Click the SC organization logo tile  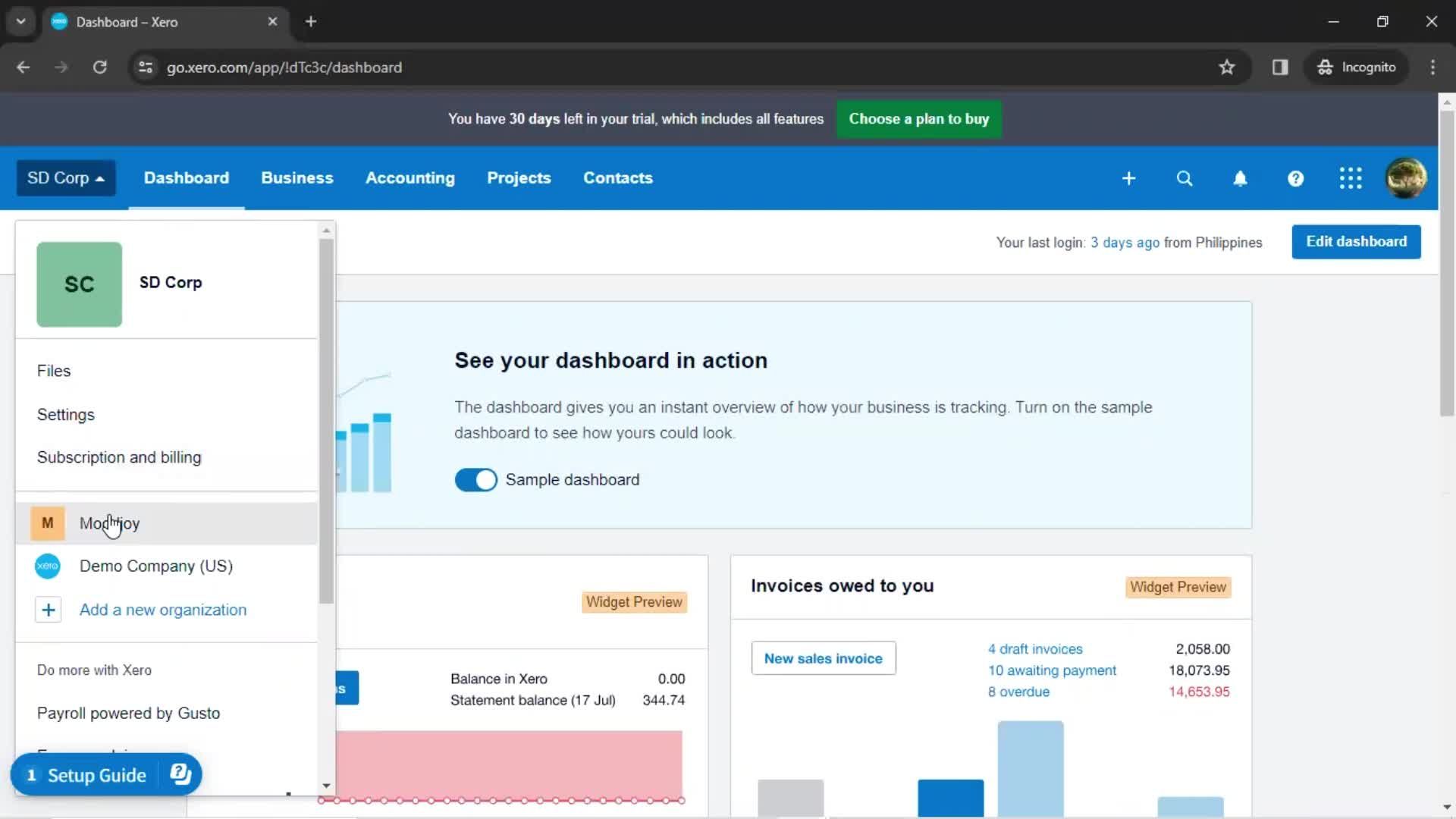[x=79, y=284]
